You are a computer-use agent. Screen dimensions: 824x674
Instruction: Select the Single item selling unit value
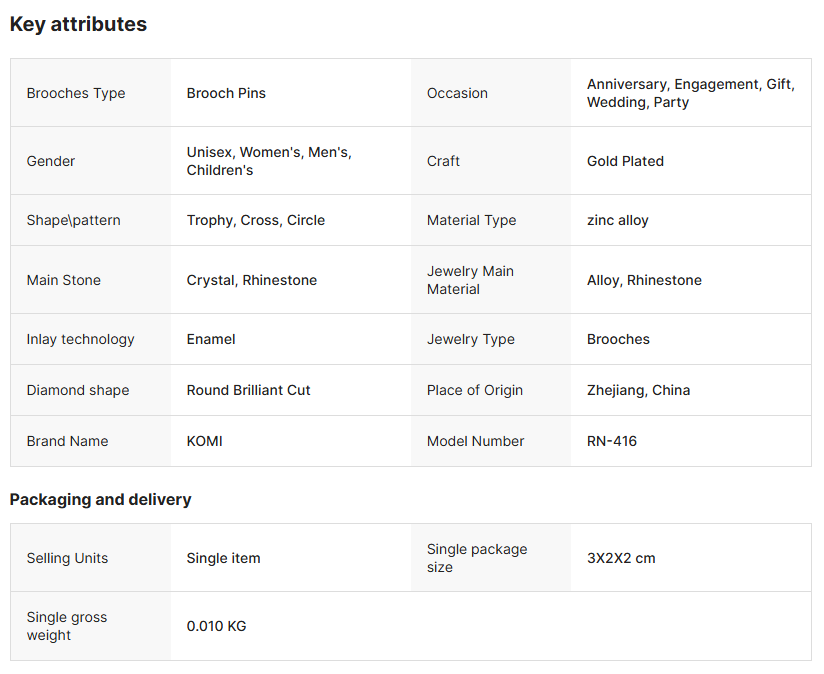[223, 558]
